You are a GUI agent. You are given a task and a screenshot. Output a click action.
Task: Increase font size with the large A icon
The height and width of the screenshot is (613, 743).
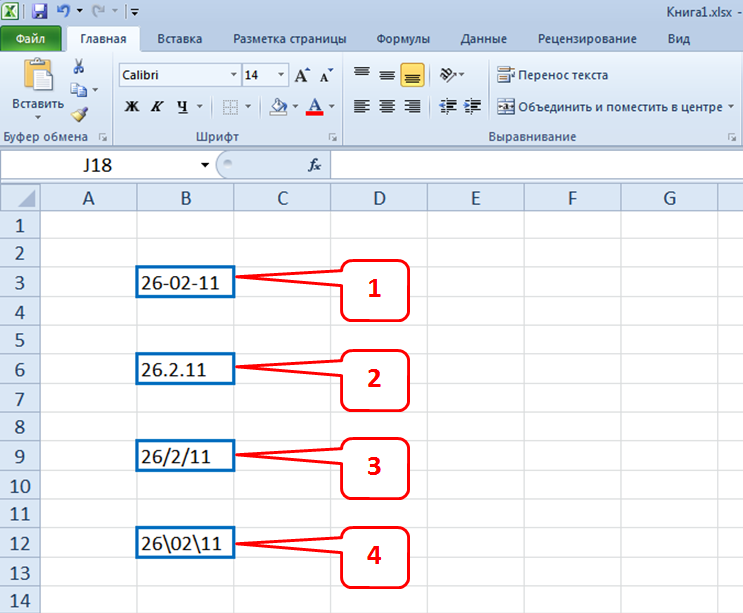point(302,75)
